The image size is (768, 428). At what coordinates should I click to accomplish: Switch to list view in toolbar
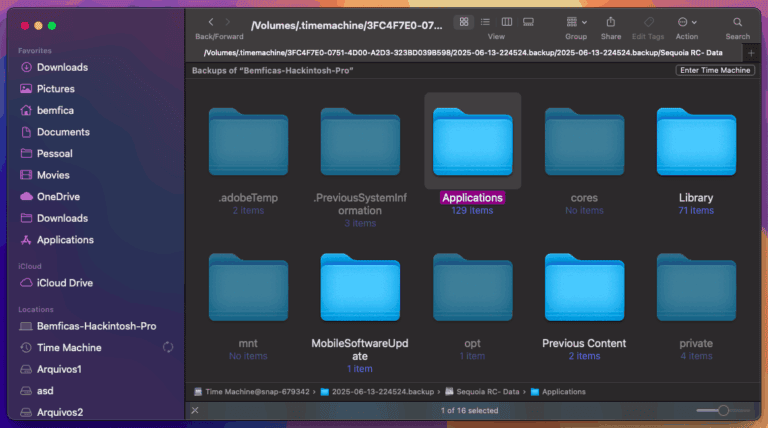(485, 21)
